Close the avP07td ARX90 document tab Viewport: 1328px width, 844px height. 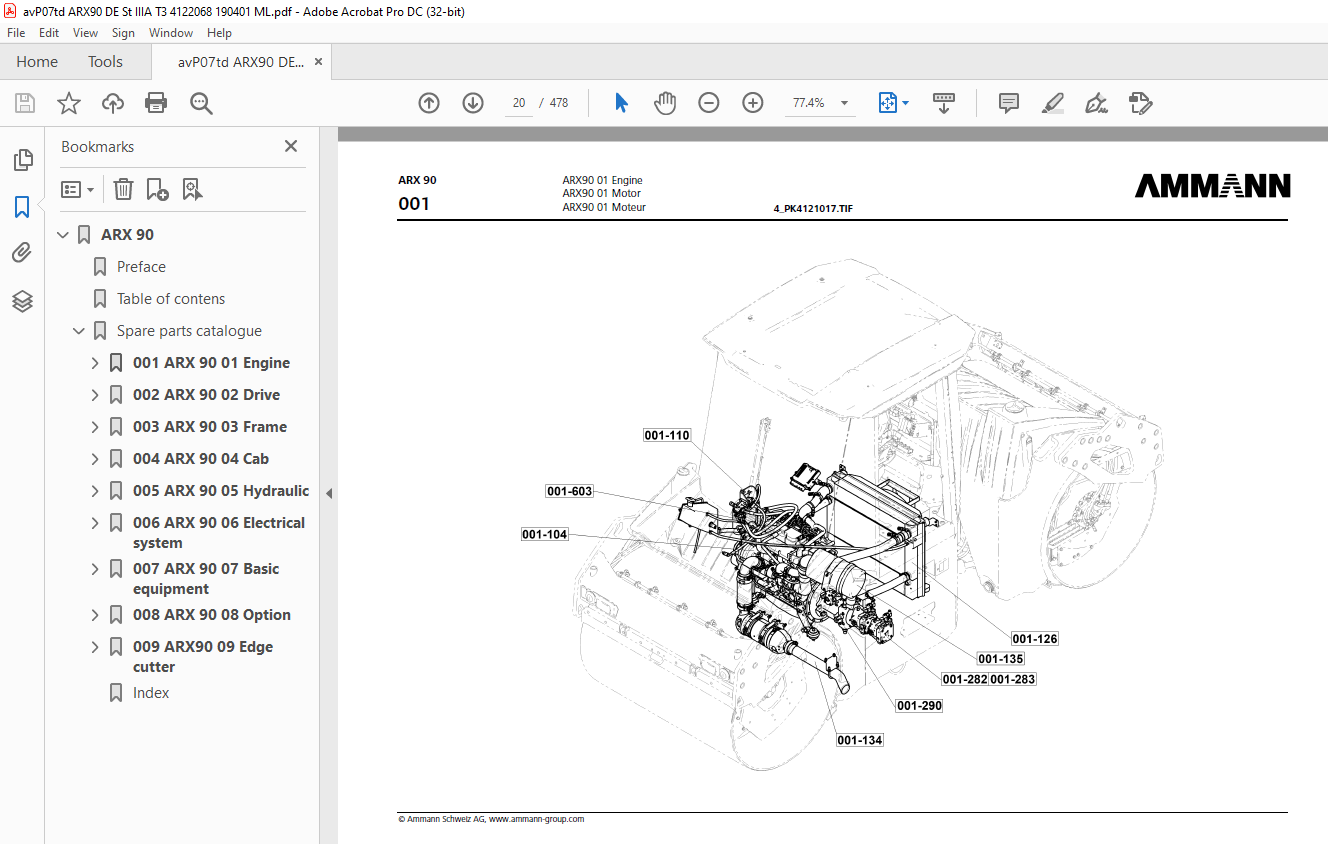pos(318,62)
